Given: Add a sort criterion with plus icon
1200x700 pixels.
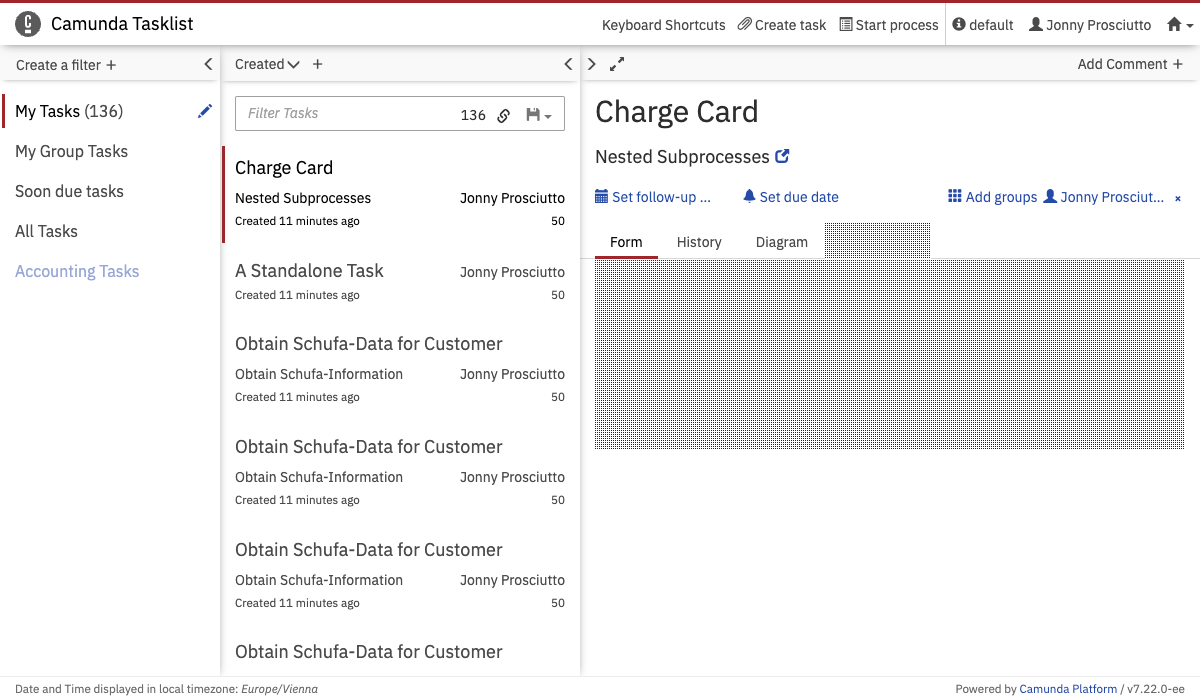Looking at the screenshot, I should click(x=318, y=64).
